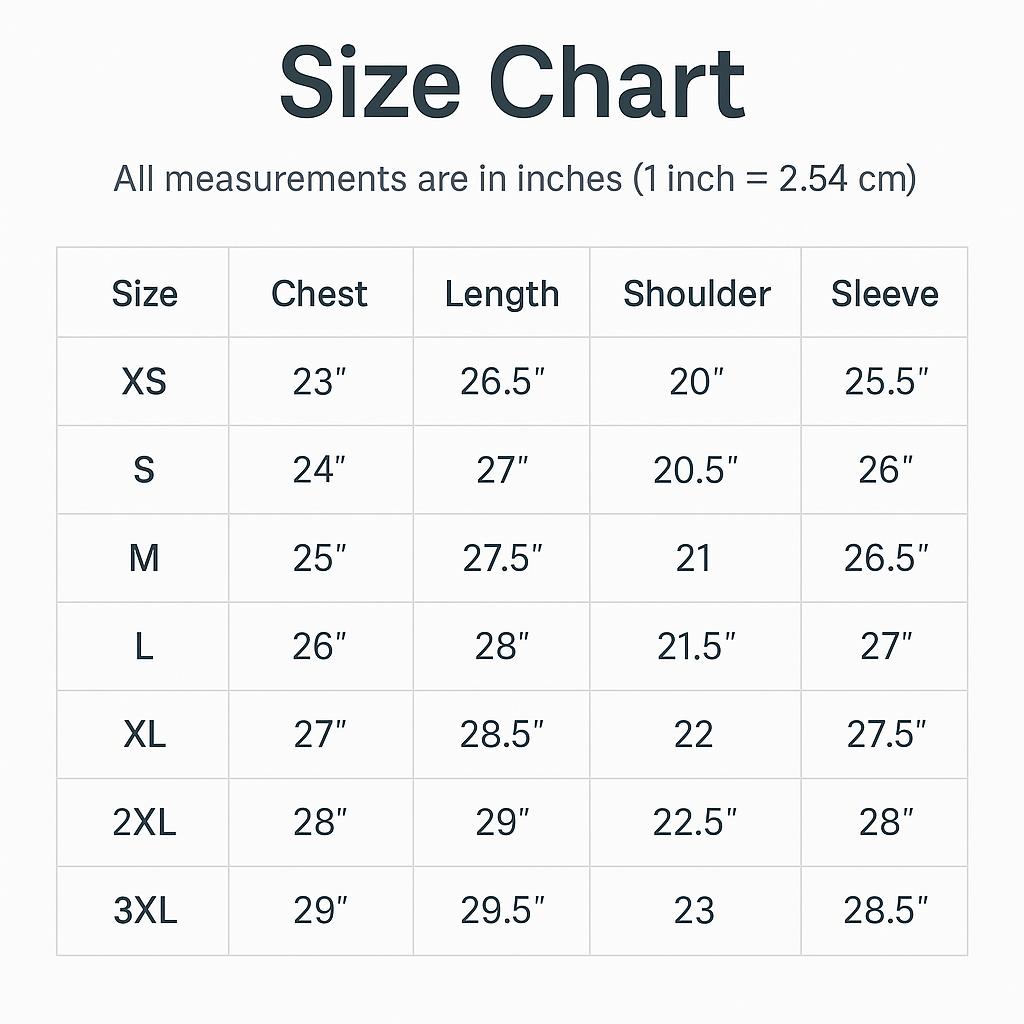
Task: Click the XL size row label
Action: (x=144, y=735)
